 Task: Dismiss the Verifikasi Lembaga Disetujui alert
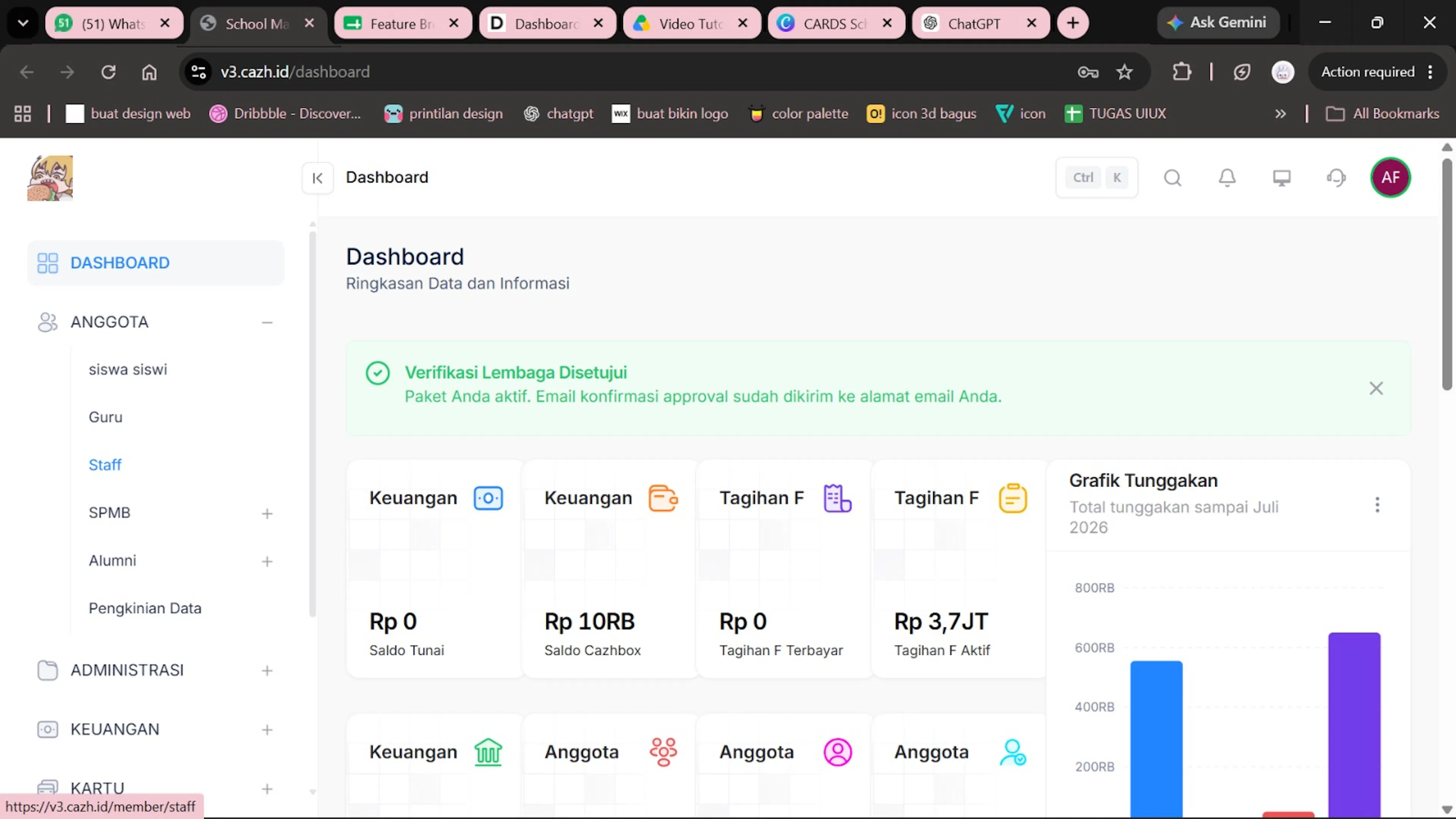[1376, 388]
